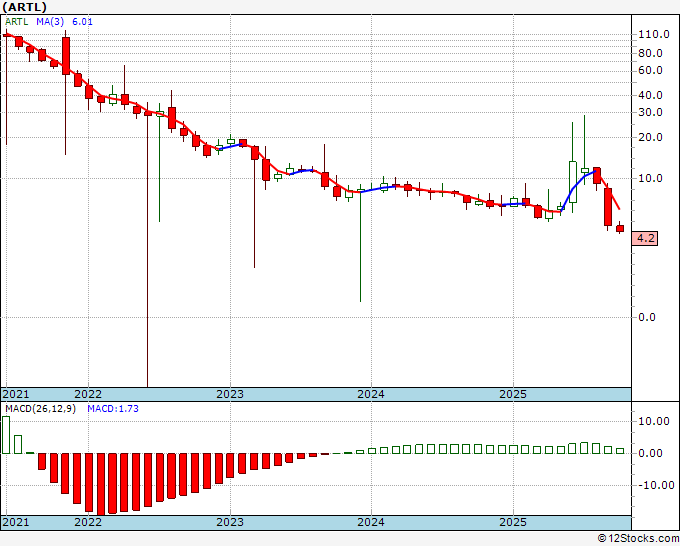This screenshot has width=680, height=546.
Task: Click the MACD:1.73 value label
Action: tap(113, 409)
